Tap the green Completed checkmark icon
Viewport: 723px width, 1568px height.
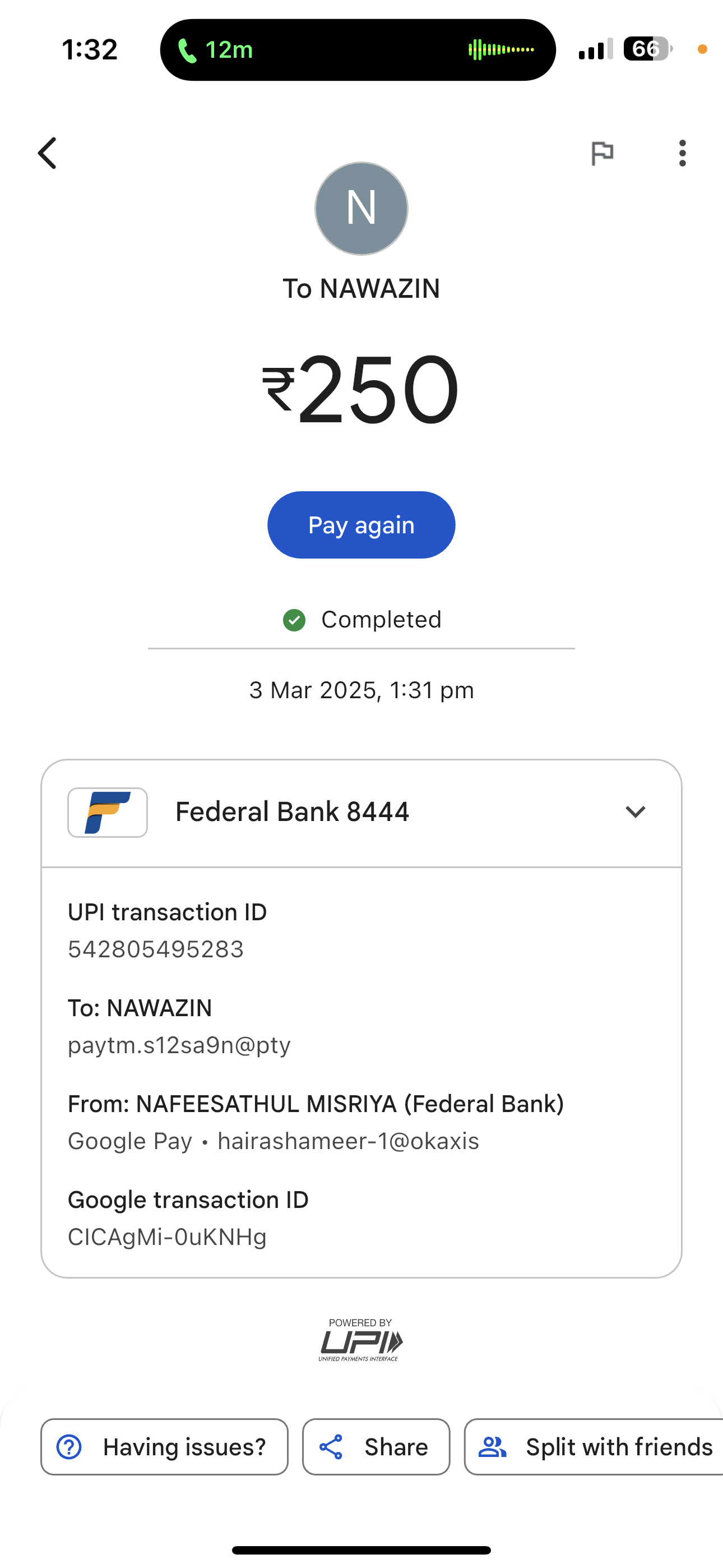294,620
